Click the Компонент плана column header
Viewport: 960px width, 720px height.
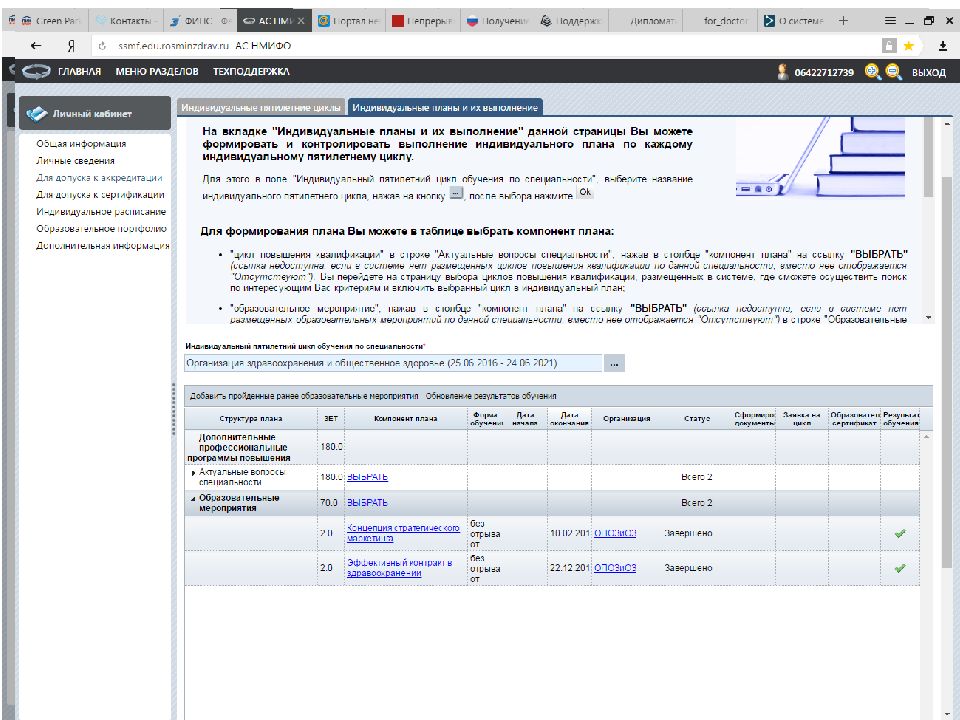click(405, 419)
